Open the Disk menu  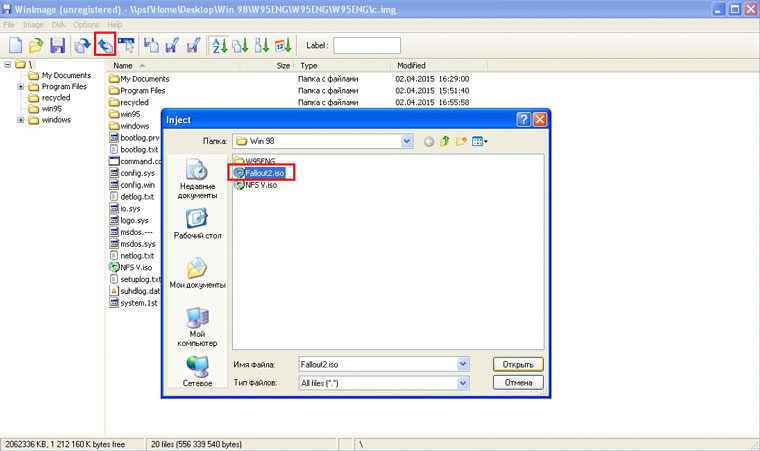tap(59, 25)
